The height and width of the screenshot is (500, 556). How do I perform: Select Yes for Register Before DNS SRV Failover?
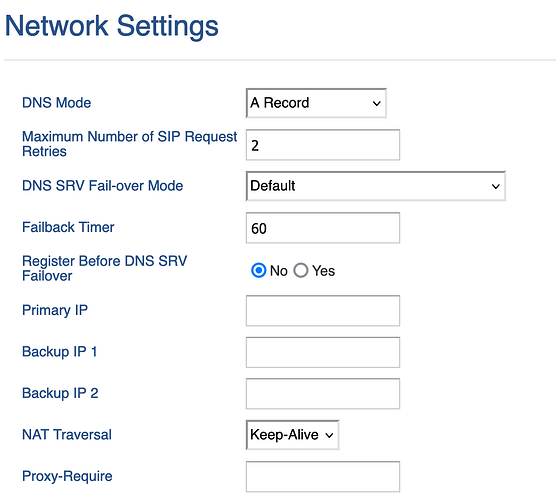[301, 271]
